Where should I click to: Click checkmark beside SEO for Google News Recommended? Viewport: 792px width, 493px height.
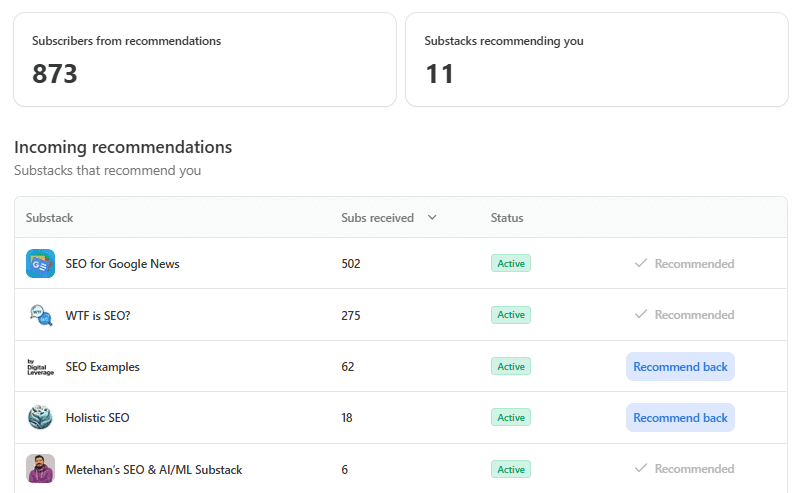[641, 264]
